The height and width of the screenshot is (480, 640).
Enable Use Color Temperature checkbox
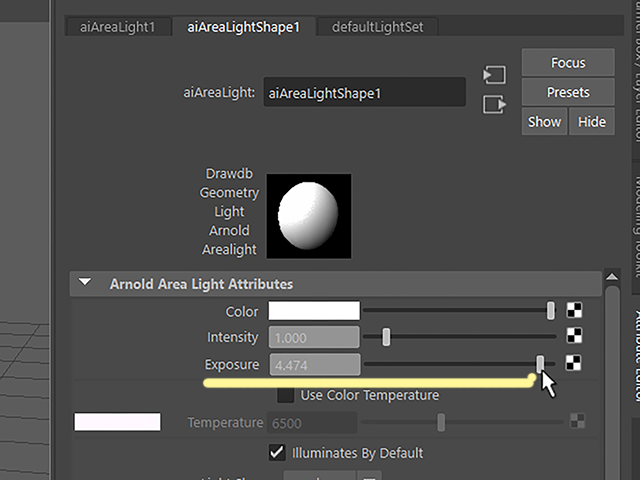coord(285,395)
